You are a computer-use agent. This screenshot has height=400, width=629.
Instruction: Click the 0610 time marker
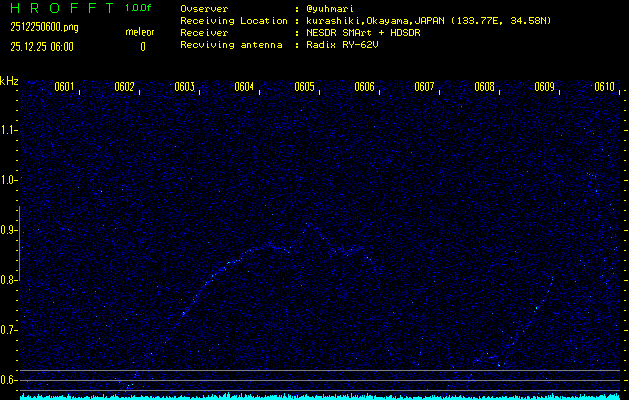604,87
